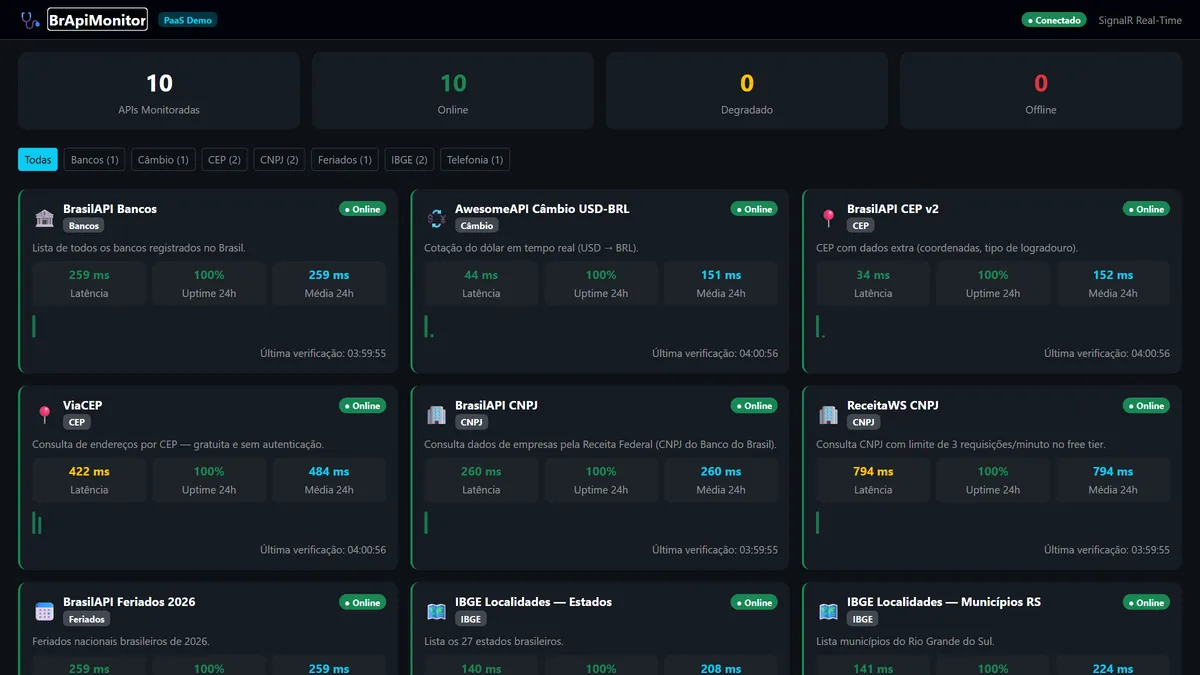Click the ReceitaWS CNPJ card title
Screen dimensions: 1200x675
[893, 406]
